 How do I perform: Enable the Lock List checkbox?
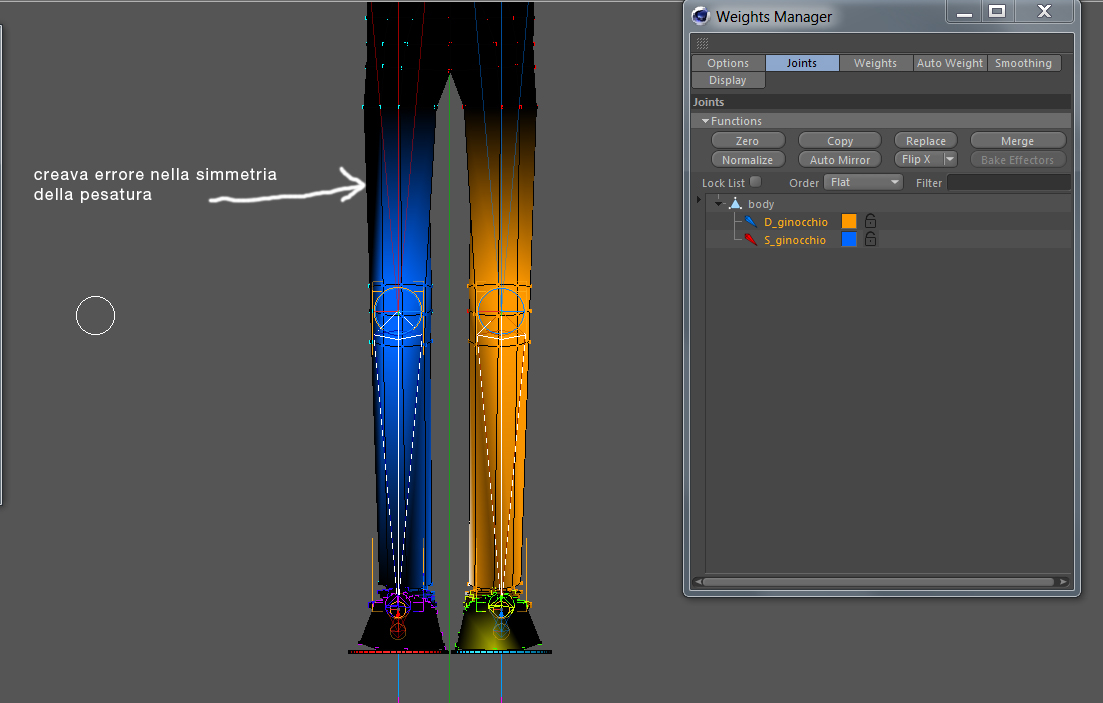click(x=755, y=182)
